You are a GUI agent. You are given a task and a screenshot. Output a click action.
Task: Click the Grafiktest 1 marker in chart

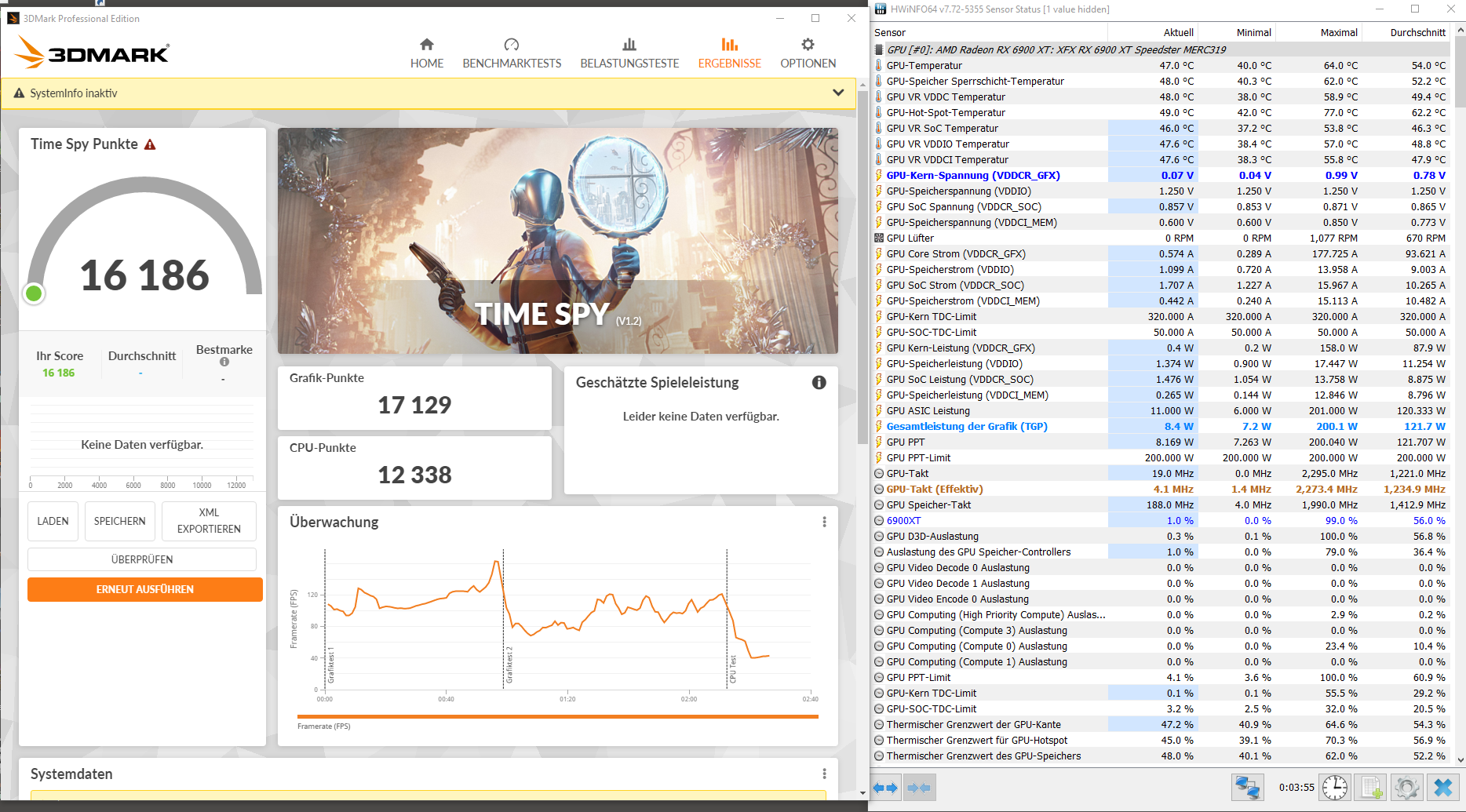pyautogui.click(x=331, y=665)
